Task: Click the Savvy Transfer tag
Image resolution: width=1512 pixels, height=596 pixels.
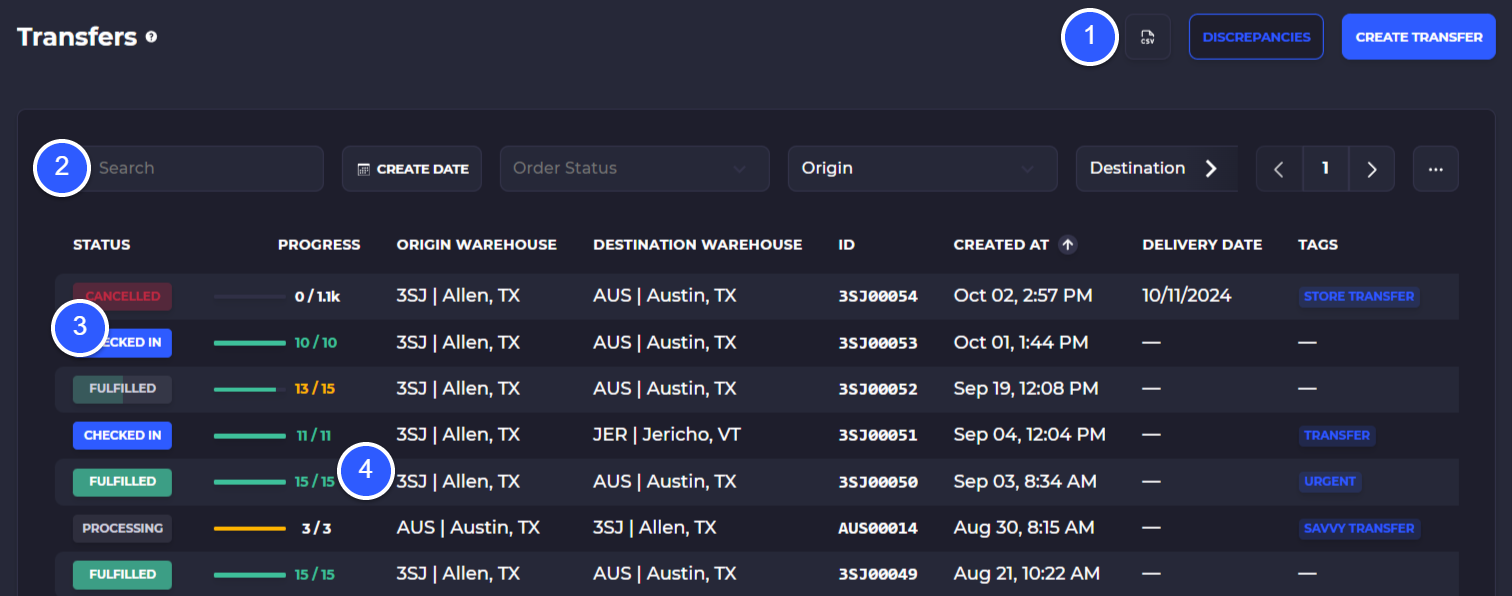Action: coord(1359,528)
